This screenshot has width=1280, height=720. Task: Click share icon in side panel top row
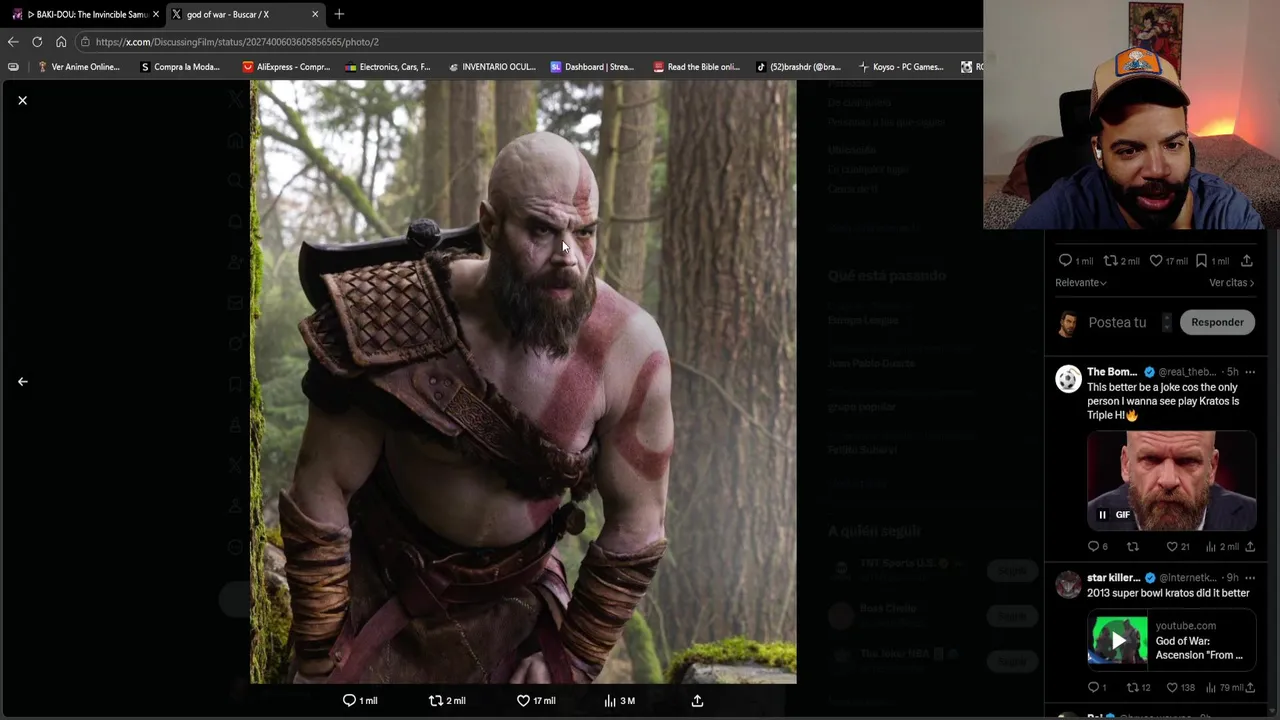coord(1246,261)
